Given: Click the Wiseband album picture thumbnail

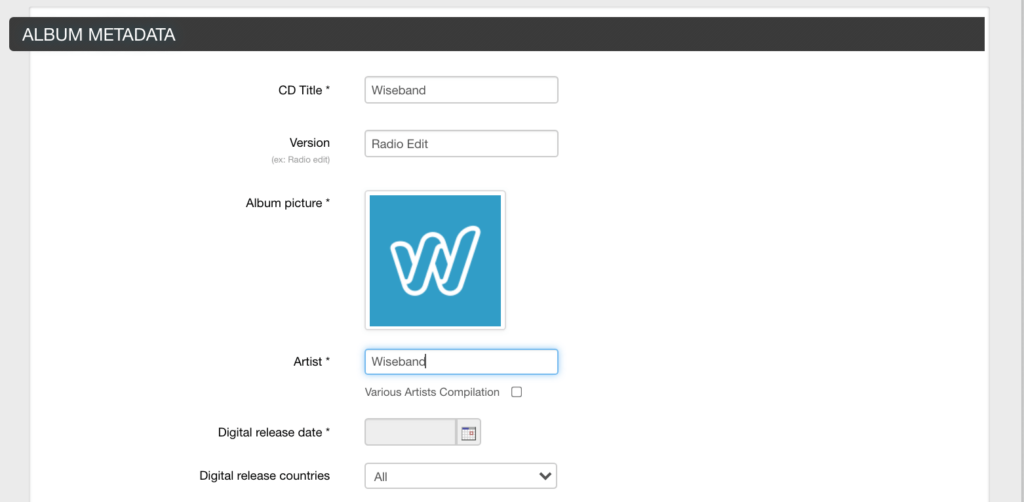Looking at the screenshot, I should pos(435,260).
